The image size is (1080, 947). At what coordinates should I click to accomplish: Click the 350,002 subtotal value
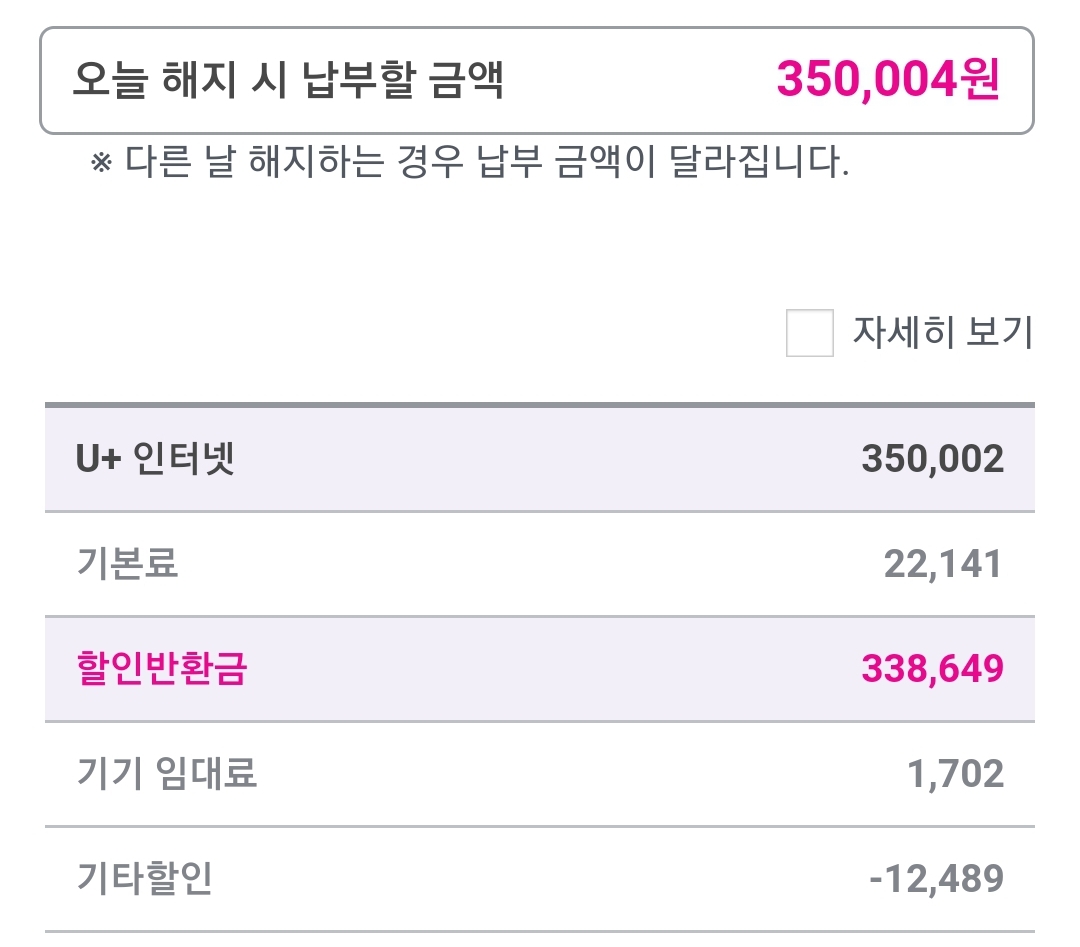click(932, 459)
